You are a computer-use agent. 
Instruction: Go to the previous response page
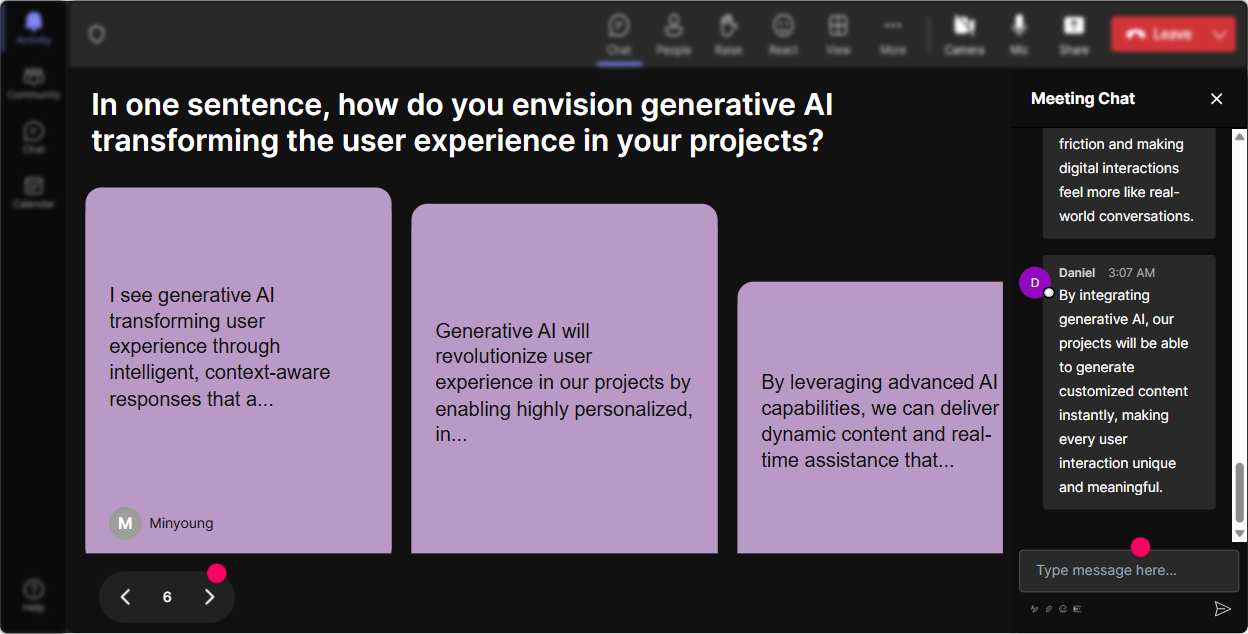125,597
